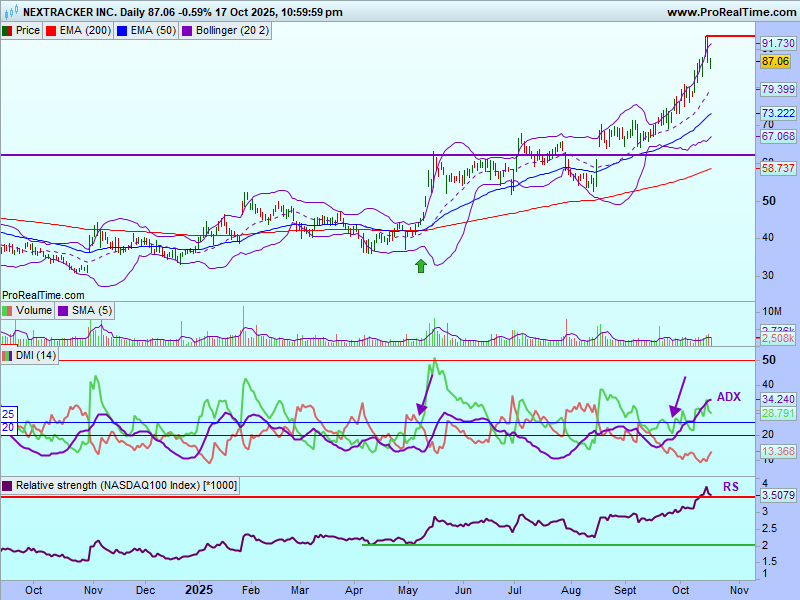This screenshot has height=600, width=800.
Task: Click the purple Bollinger color square
Action: point(187,31)
